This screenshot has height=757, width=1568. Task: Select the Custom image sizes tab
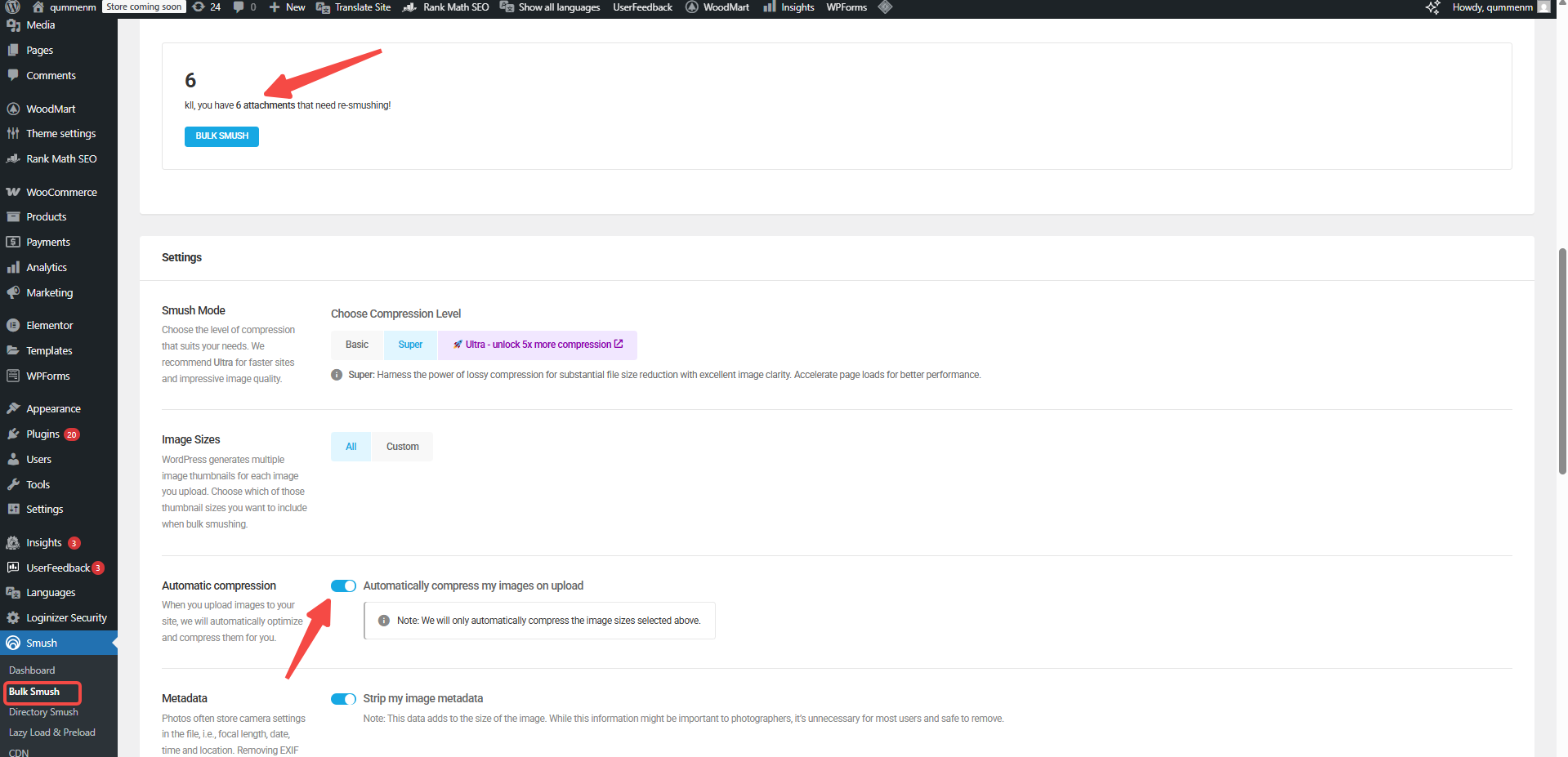tap(401, 447)
